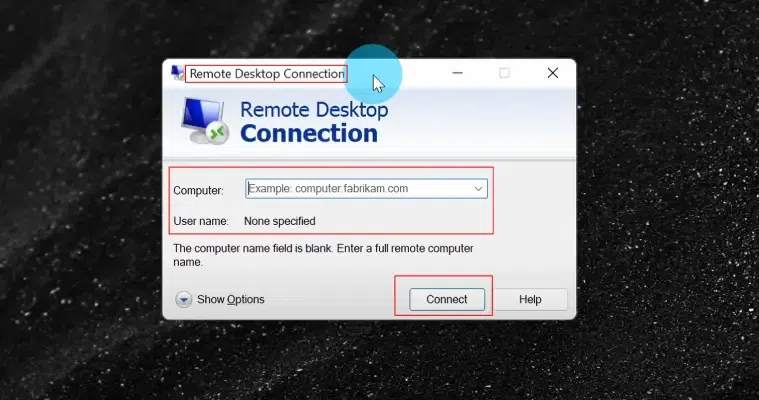Click 'The computer name field is blank' message
Viewport: 759px width, 400px height.
coord(323,255)
